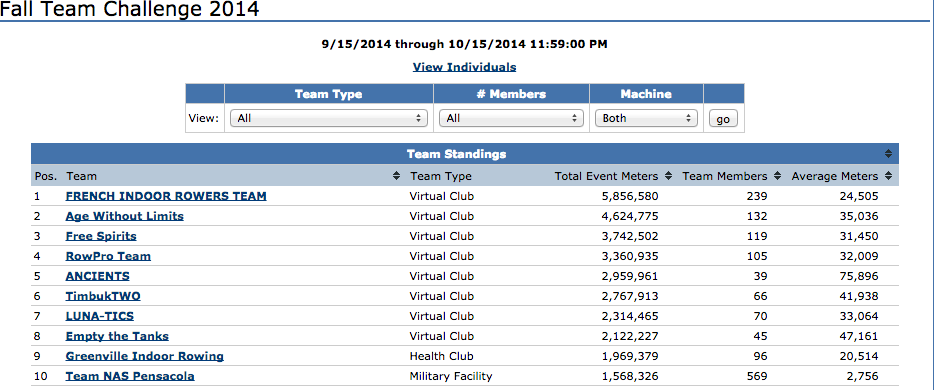Screen dimensions: 934x390
Task: Open TimbukTWO team link
Action: (x=103, y=296)
